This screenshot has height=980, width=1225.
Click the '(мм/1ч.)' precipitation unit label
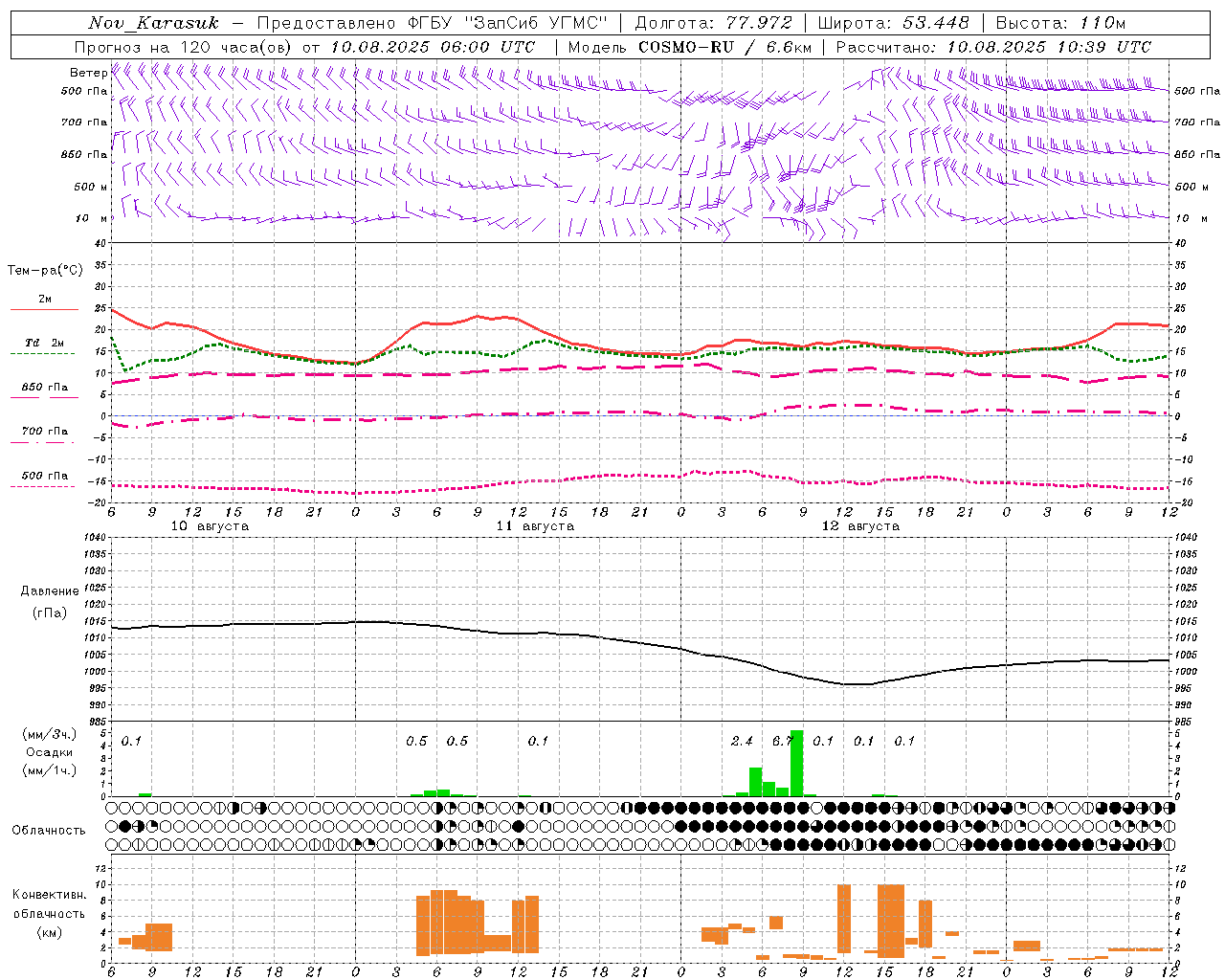point(49,770)
